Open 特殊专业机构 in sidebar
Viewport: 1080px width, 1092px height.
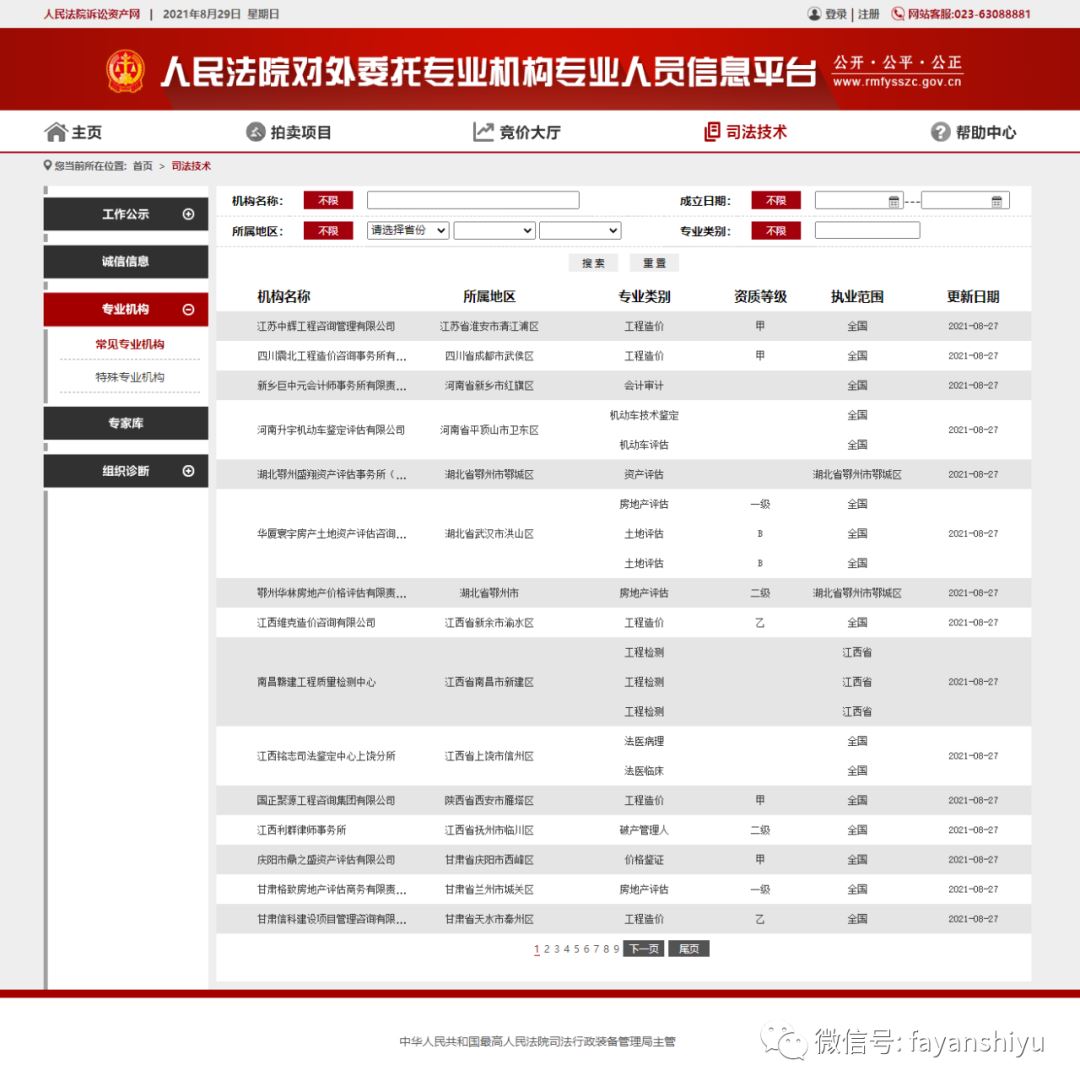pyautogui.click(x=130, y=377)
